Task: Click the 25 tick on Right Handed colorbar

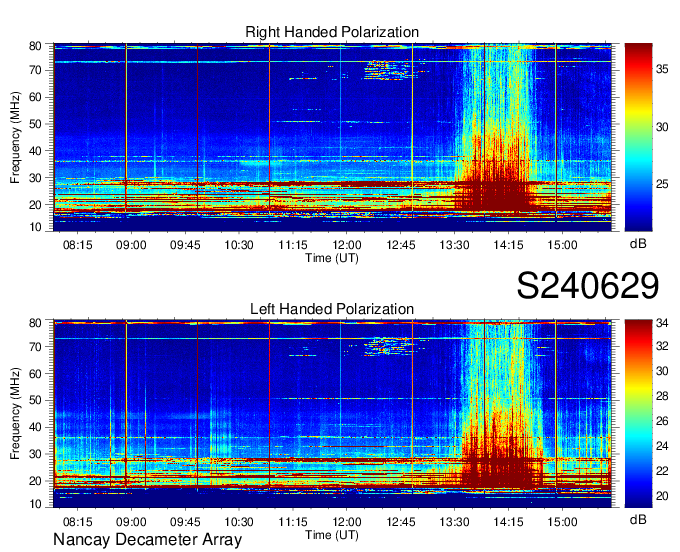Action: click(662, 184)
